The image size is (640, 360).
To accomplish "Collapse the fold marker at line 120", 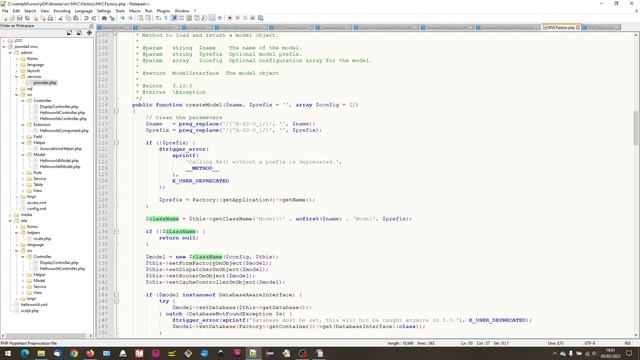I will coord(116,143).
